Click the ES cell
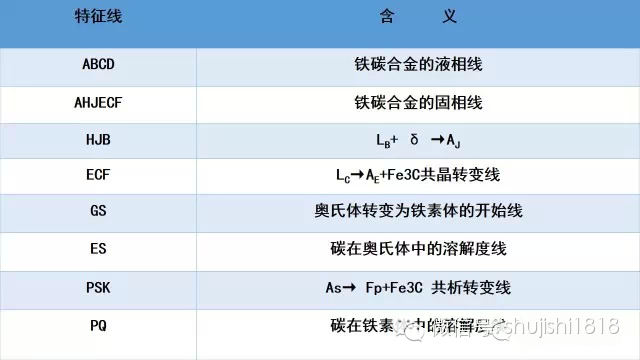 [x=98, y=249]
